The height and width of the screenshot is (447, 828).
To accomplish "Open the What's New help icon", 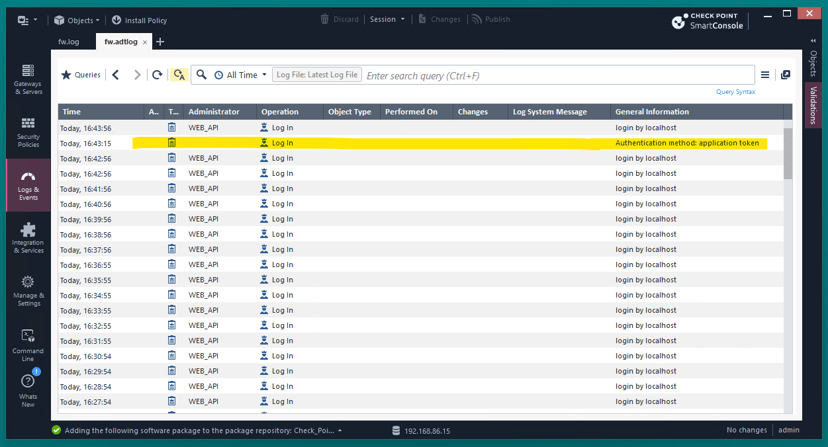I will pos(28,390).
